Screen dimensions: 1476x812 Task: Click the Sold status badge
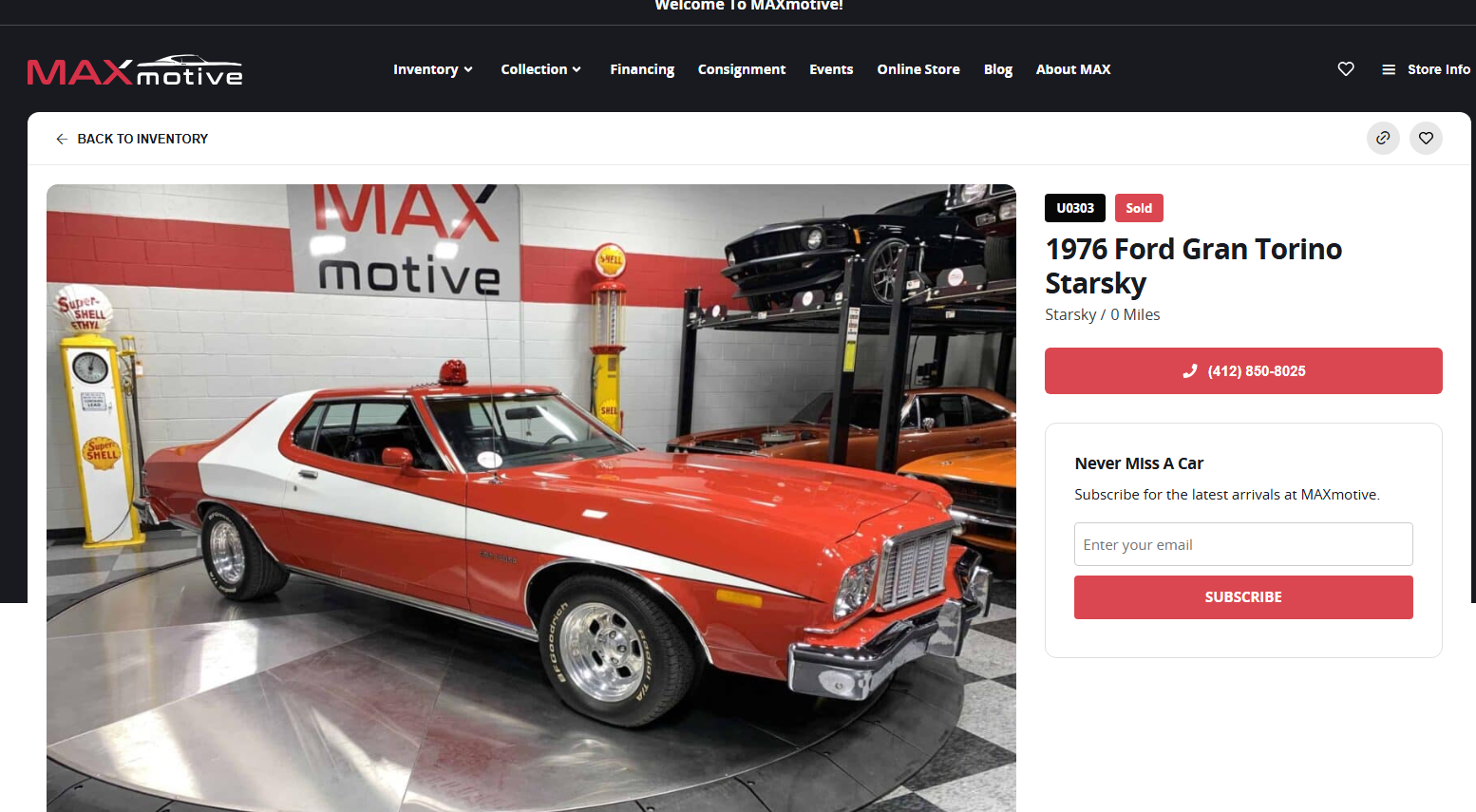1139,208
